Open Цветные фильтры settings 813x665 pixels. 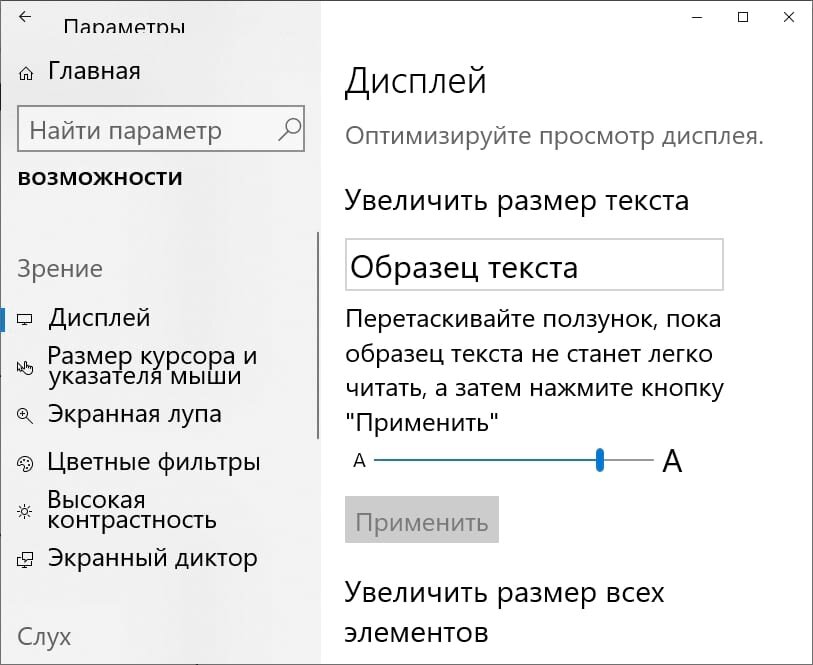click(153, 462)
